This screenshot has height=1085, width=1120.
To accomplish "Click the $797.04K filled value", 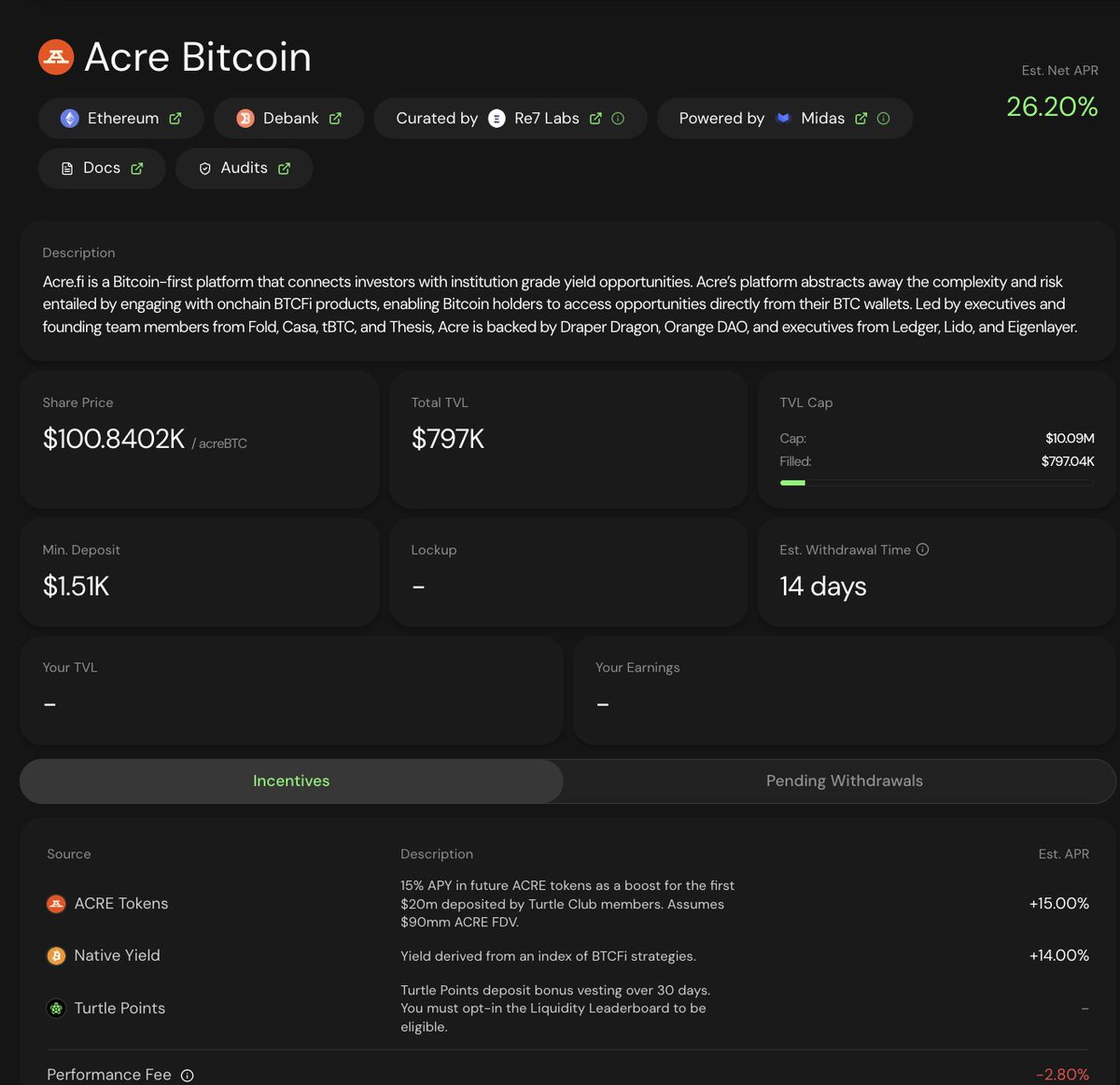I will pyautogui.click(x=1068, y=461).
